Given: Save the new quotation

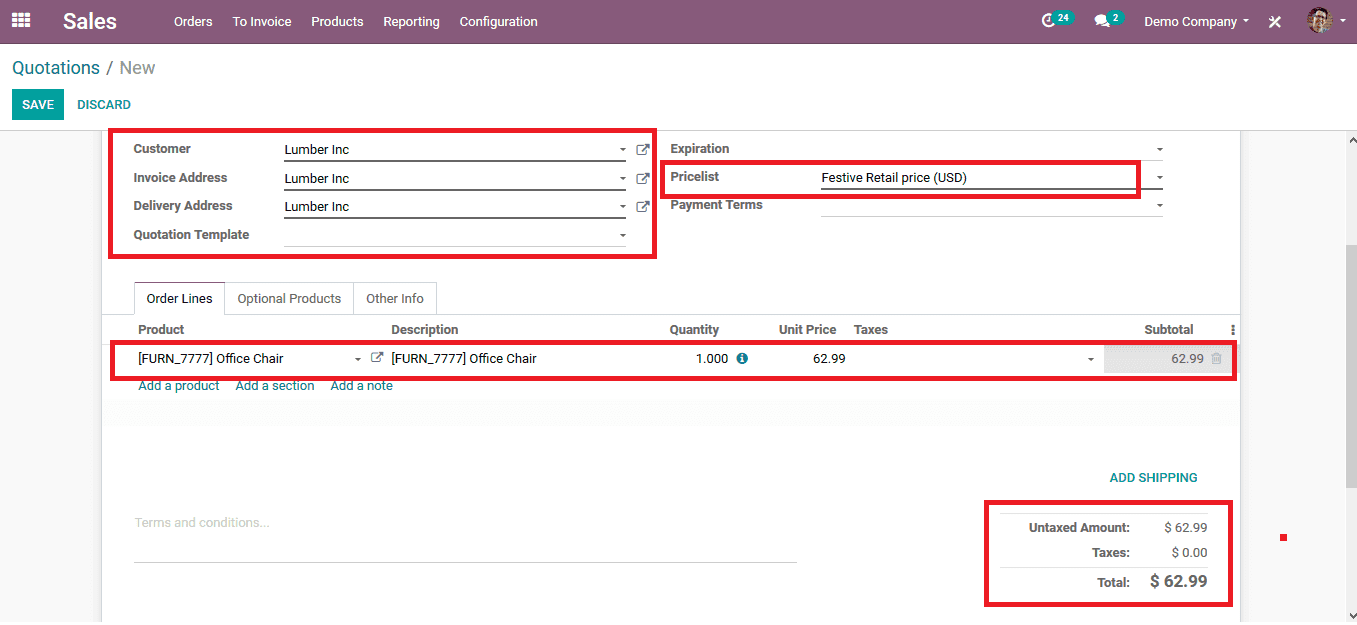Looking at the screenshot, I should point(38,105).
